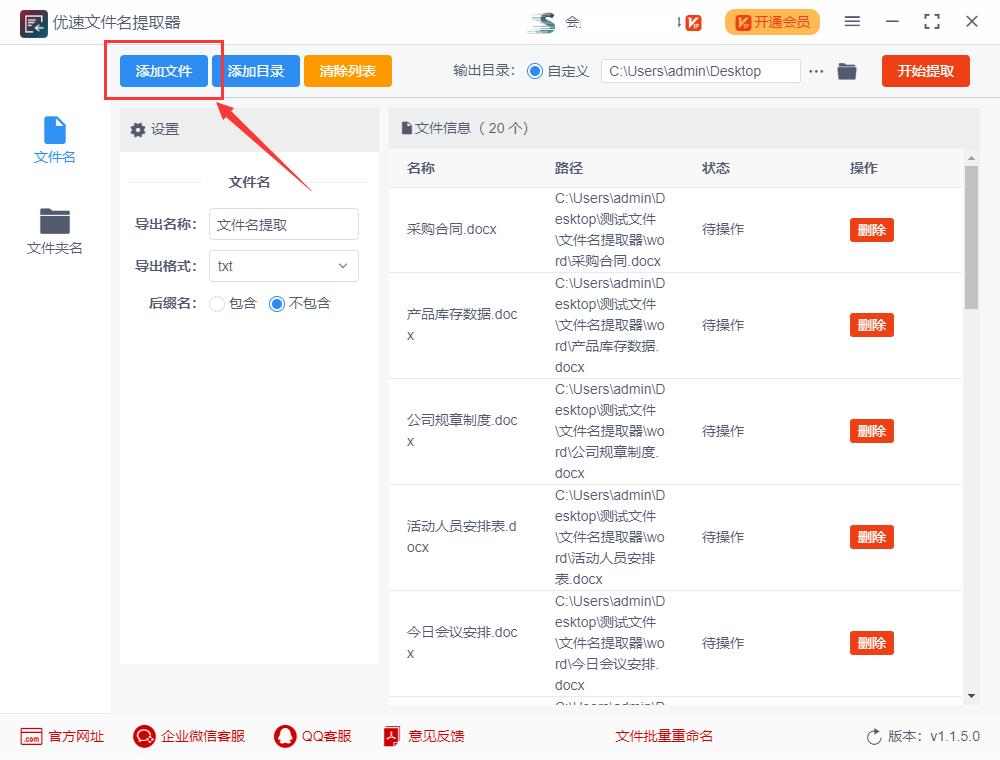
Task: Open the hamburger menu in title bar
Action: point(852,21)
